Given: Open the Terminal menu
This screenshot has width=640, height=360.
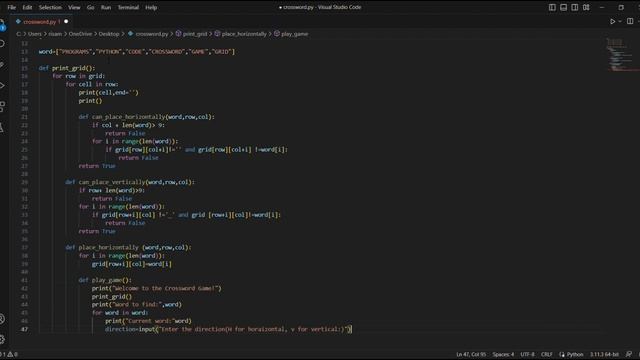Looking at the screenshot, I should (128, 7).
